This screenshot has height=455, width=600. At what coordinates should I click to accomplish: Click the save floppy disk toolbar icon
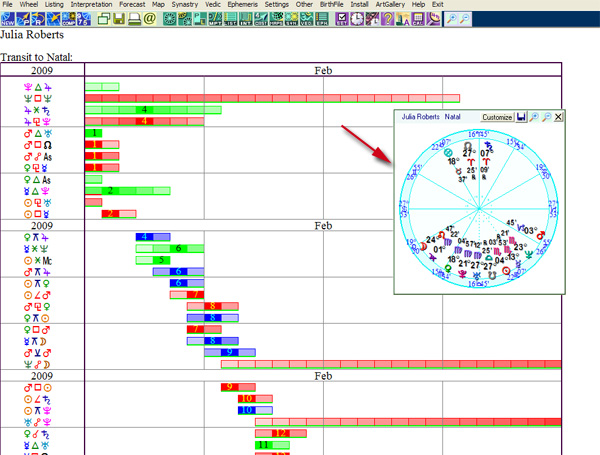click(117, 18)
